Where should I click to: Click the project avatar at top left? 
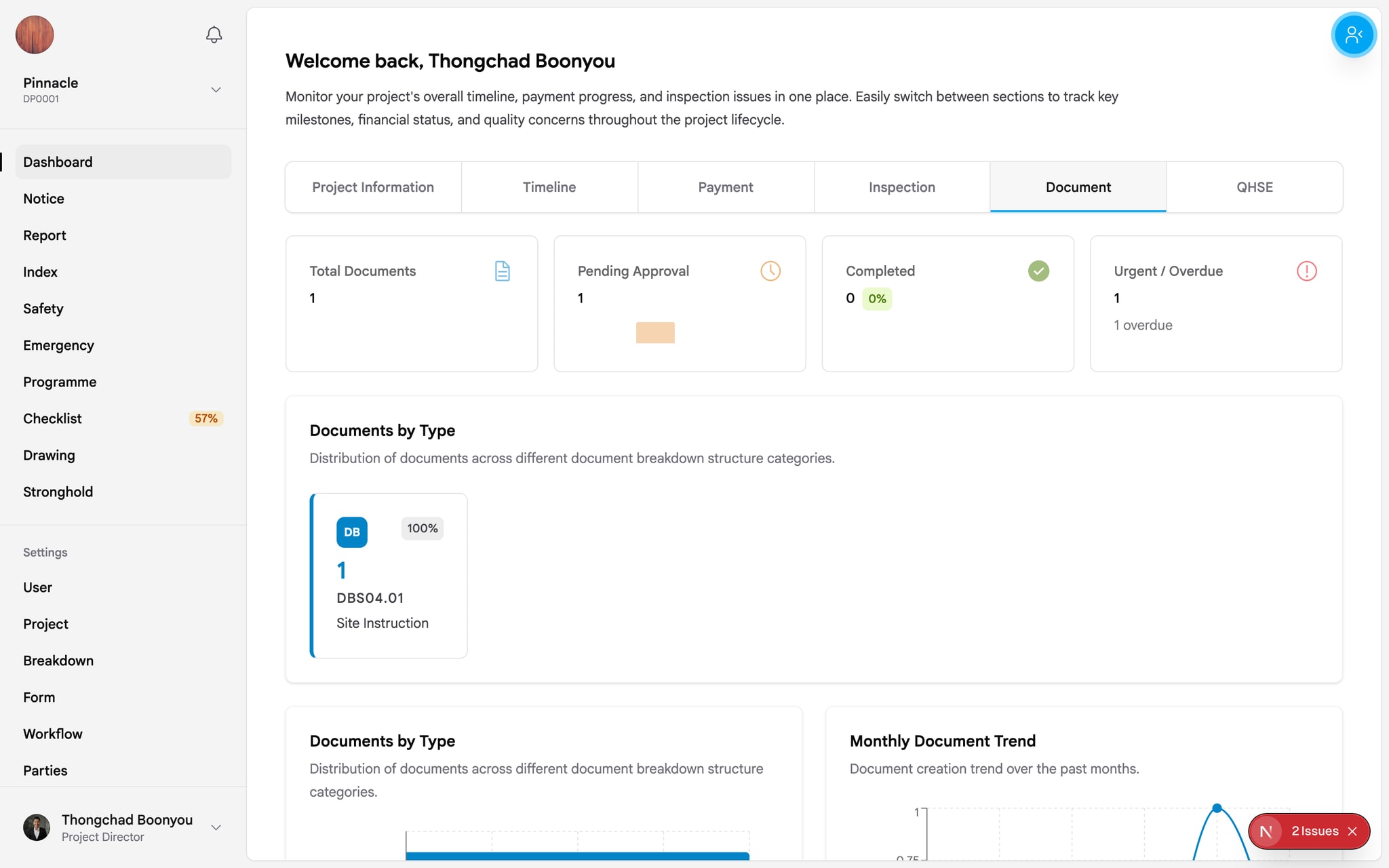(35, 35)
